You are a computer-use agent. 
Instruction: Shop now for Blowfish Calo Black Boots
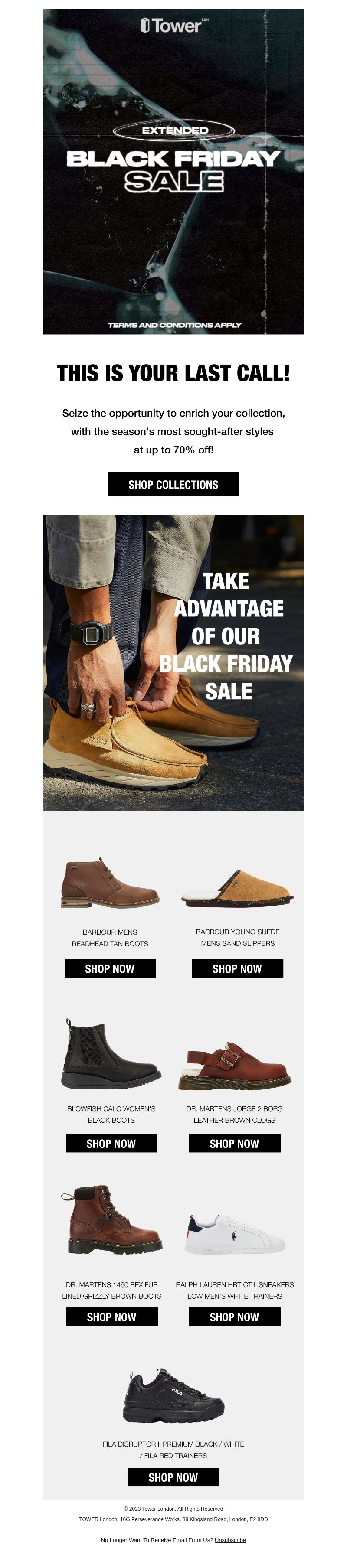coord(111,1143)
